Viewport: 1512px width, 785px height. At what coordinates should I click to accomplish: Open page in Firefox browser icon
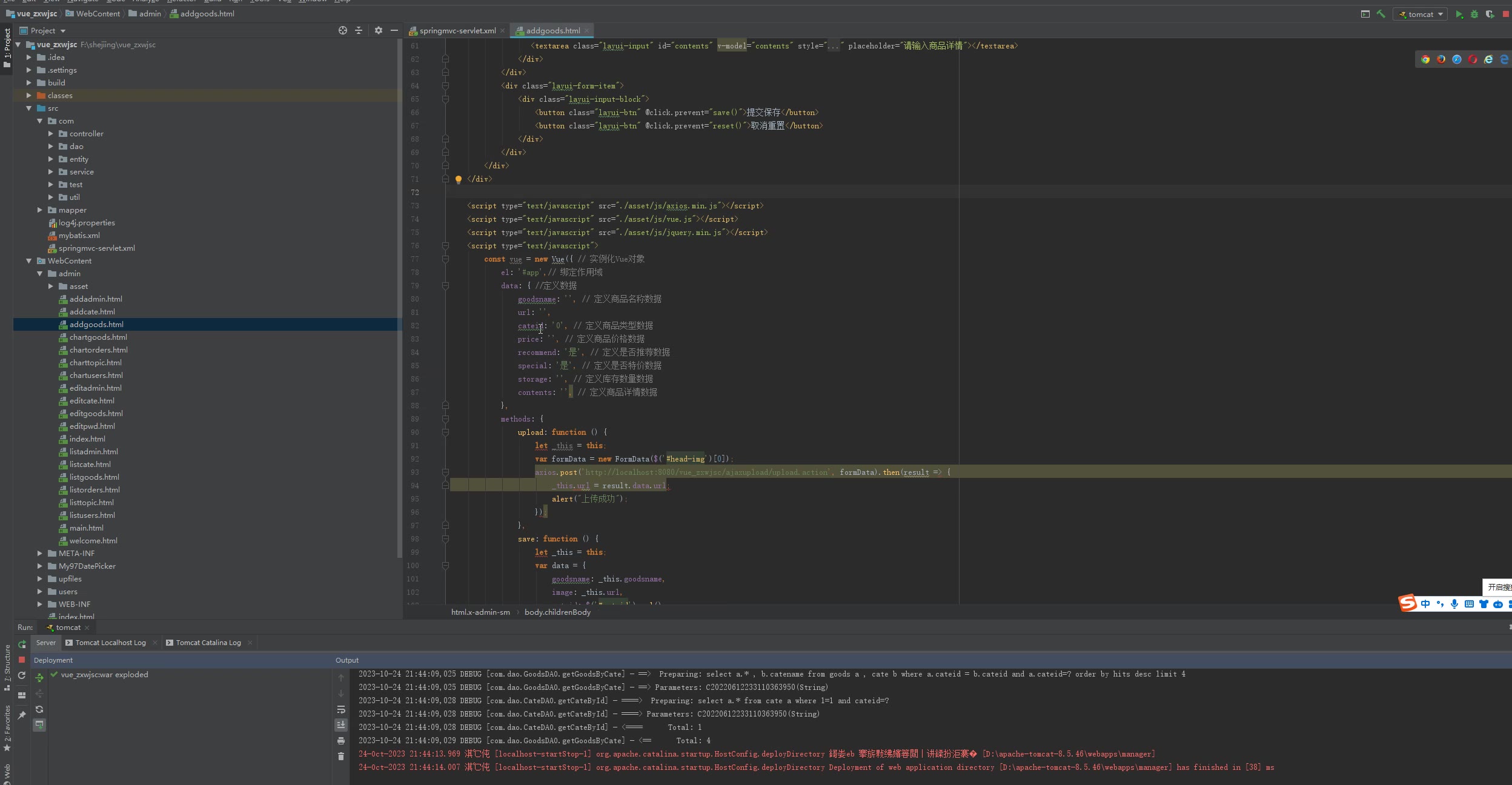coord(1441,59)
